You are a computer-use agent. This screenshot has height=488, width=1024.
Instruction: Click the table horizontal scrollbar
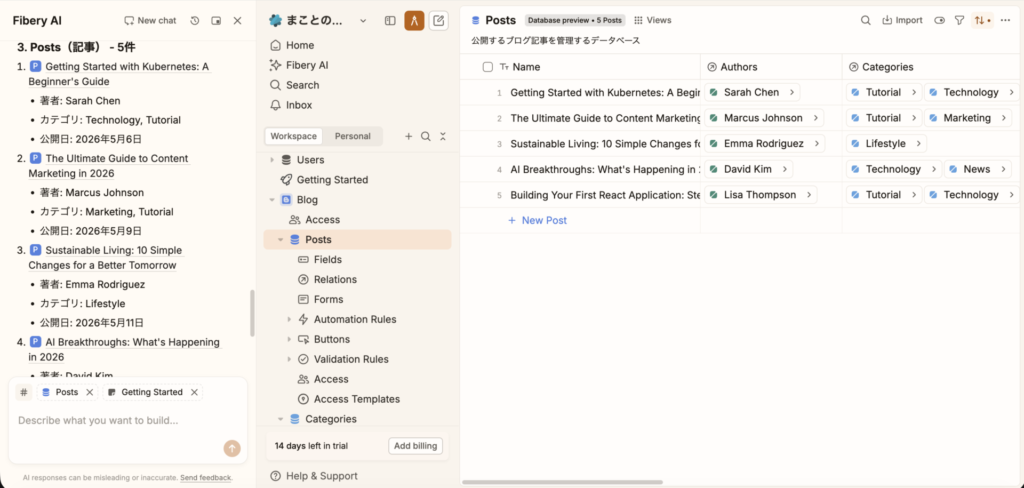tap(562, 482)
